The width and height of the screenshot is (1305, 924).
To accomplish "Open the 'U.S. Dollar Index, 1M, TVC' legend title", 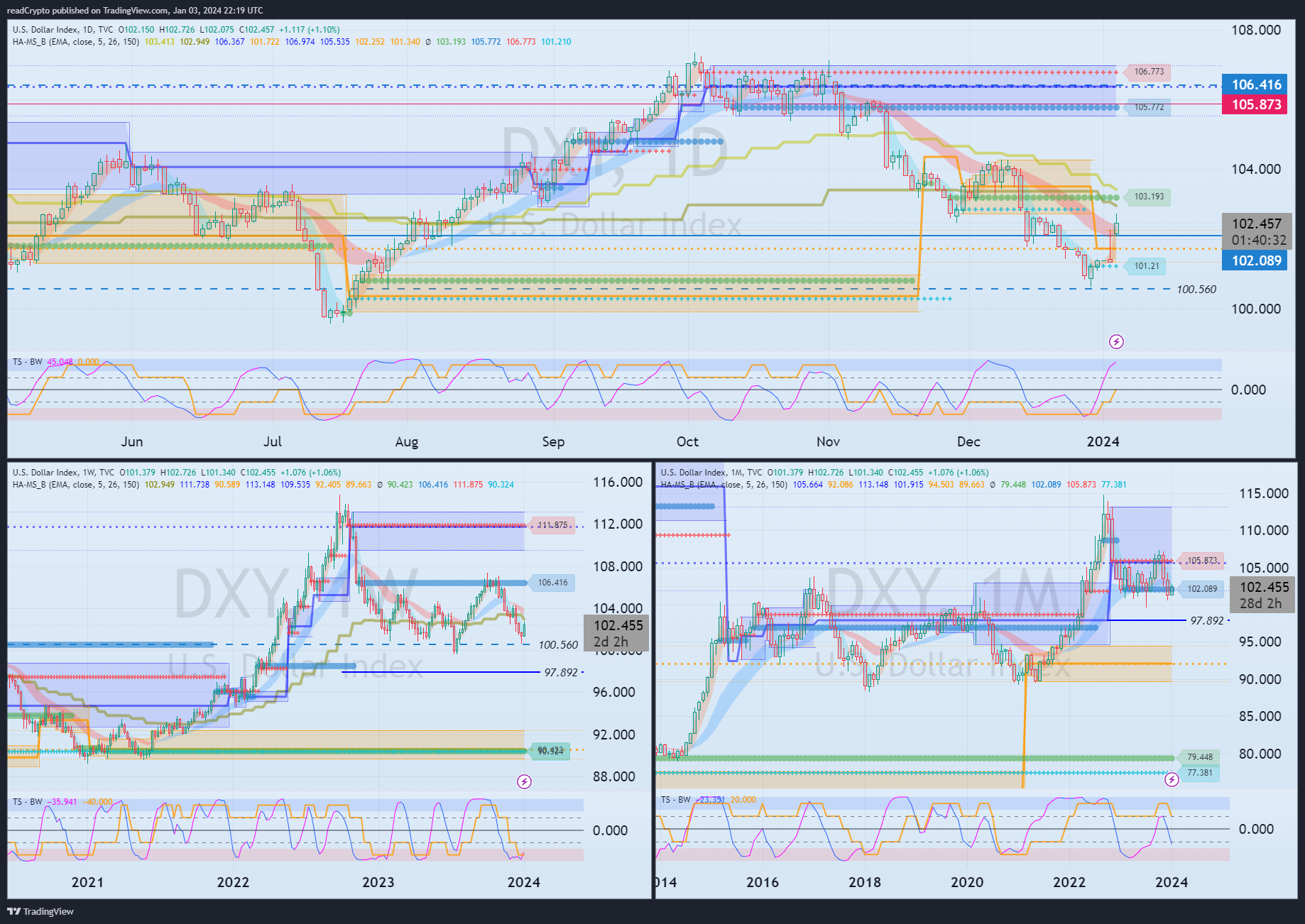I will [711, 473].
